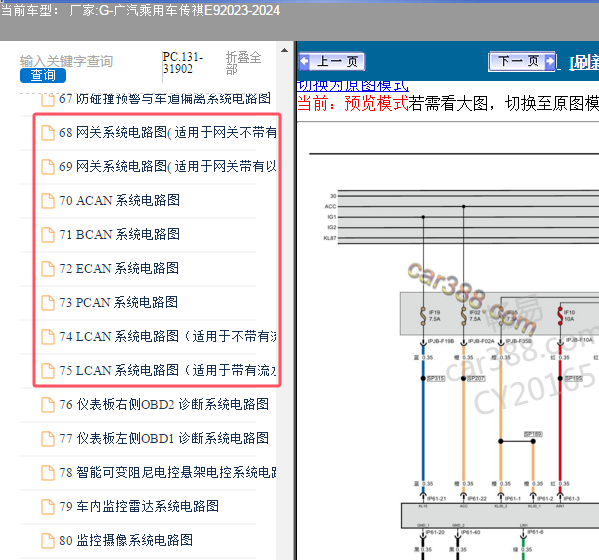Click document icon of item 78
This screenshot has width=599, height=560.
click(48, 473)
